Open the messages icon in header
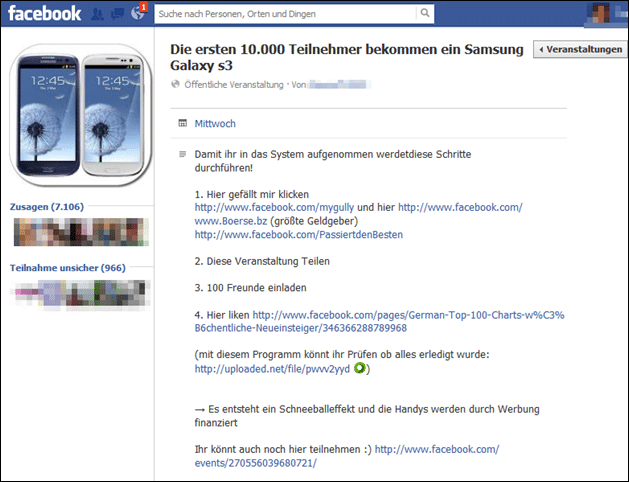This screenshot has width=629, height=482. click(117, 14)
